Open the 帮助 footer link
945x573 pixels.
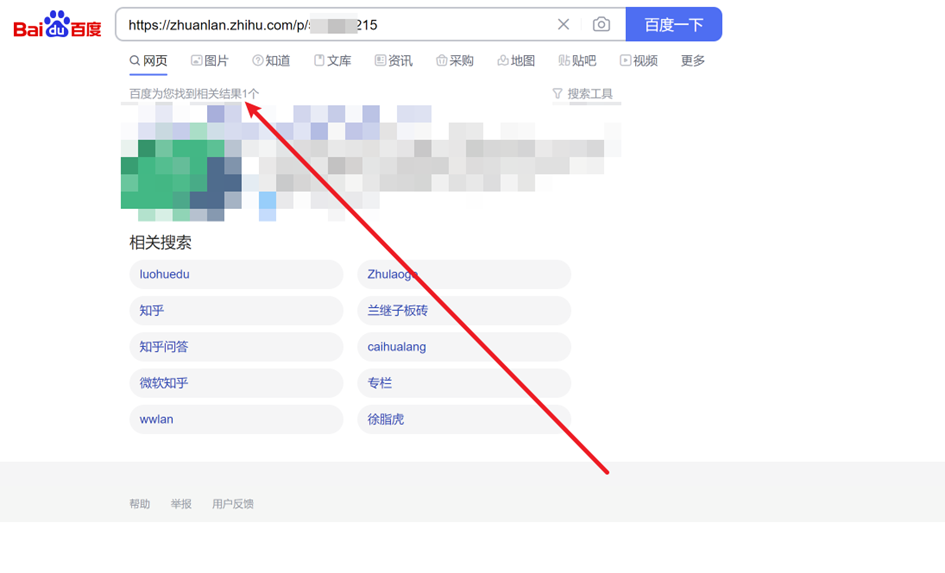(140, 504)
